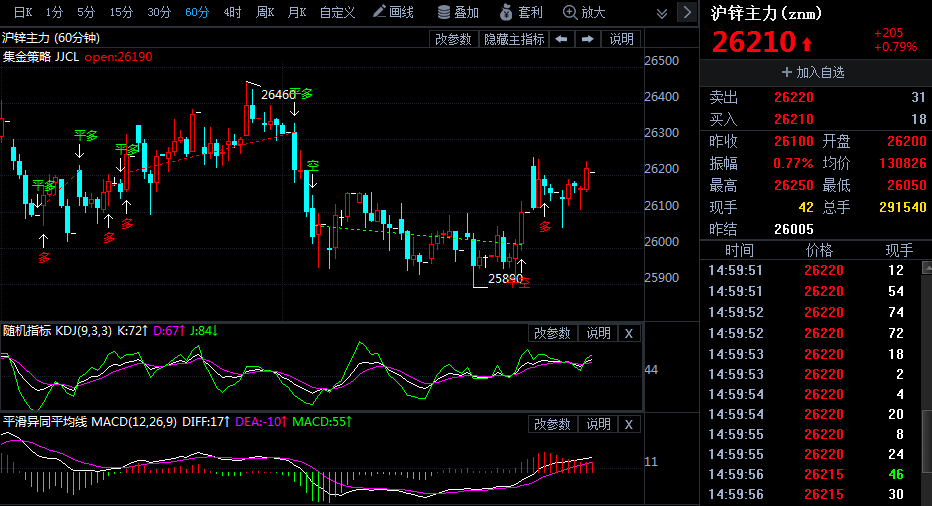Image resolution: width=932 pixels, height=506 pixels.
Task: Expand the toolbar double-chevron menu
Action: (x=661, y=13)
